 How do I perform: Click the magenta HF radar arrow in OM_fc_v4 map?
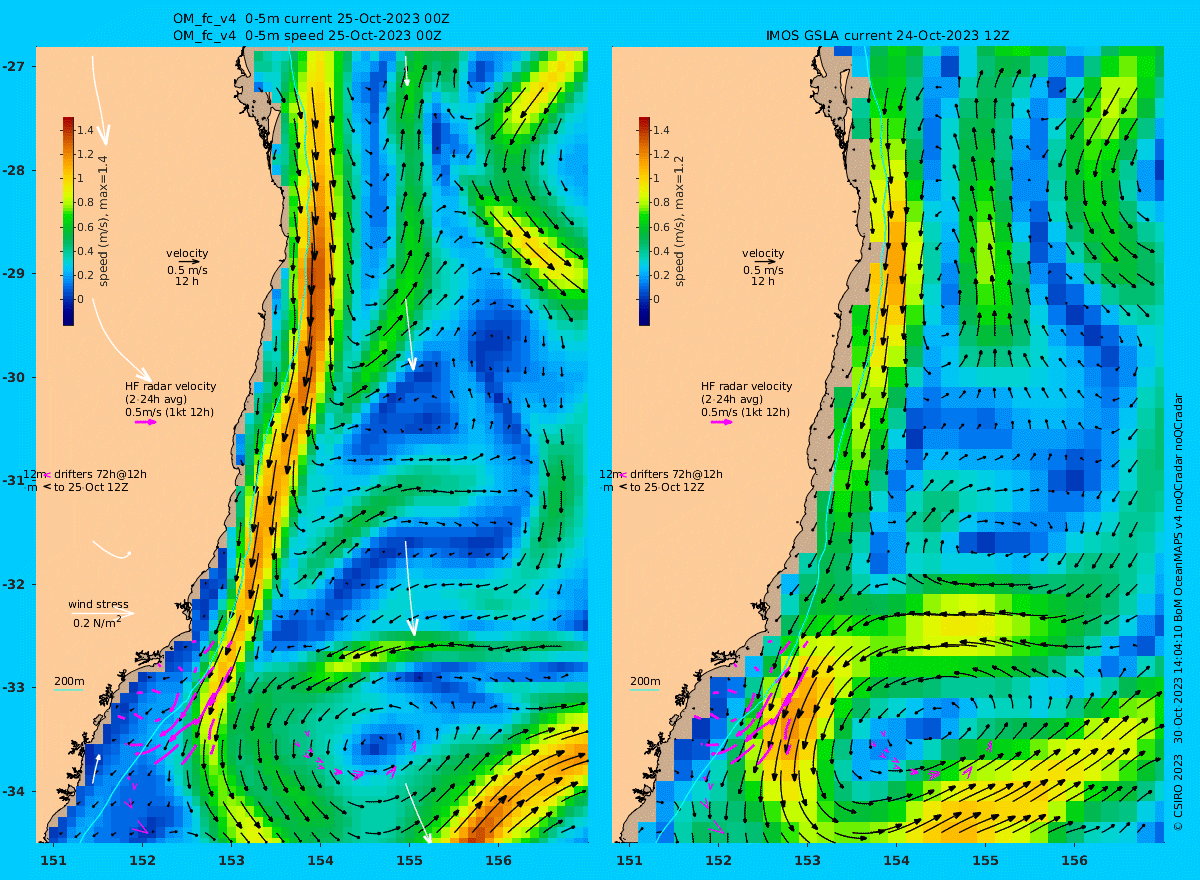pos(146,422)
